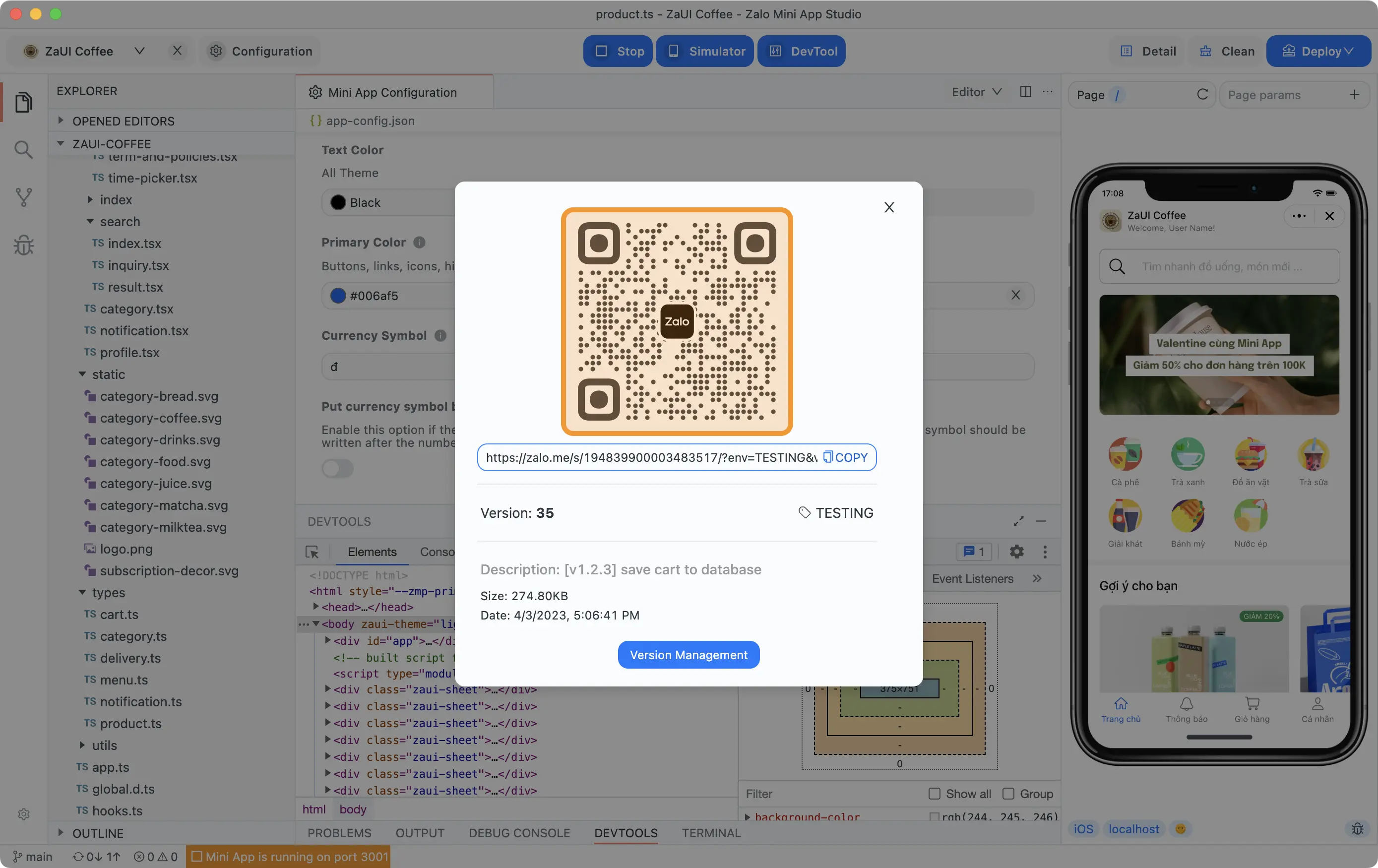Open the Configuration gear tab
The width and height of the screenshot is (1378, 868).
(260, 51)
